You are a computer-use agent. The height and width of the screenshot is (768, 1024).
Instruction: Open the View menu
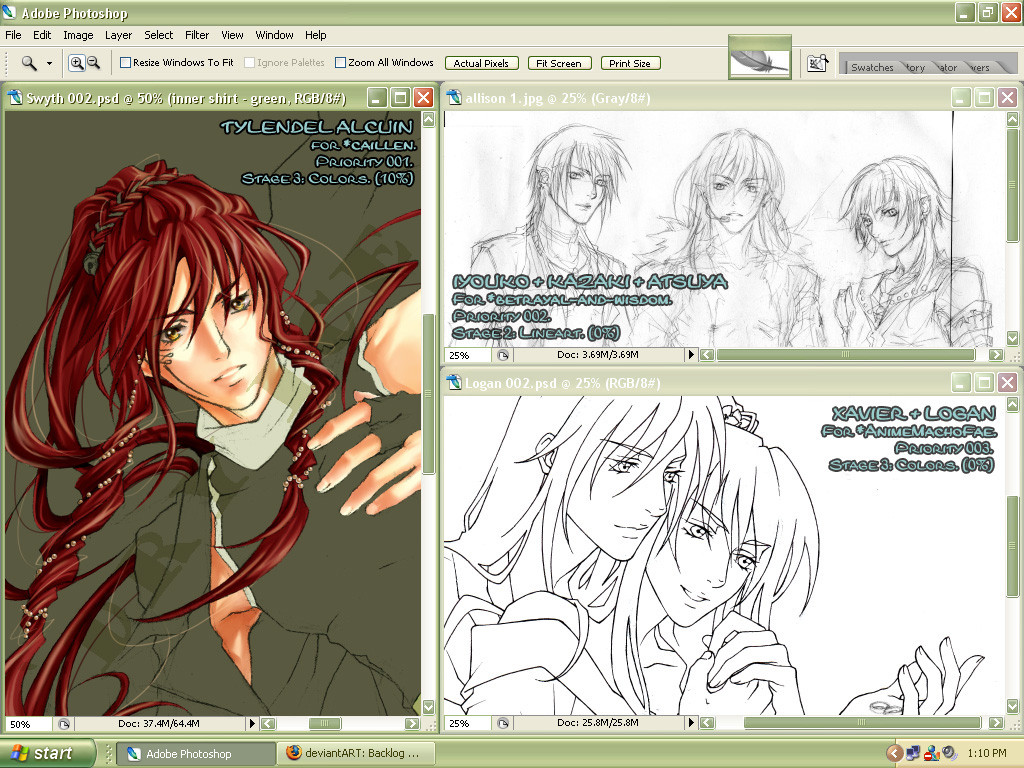point(232,35)
